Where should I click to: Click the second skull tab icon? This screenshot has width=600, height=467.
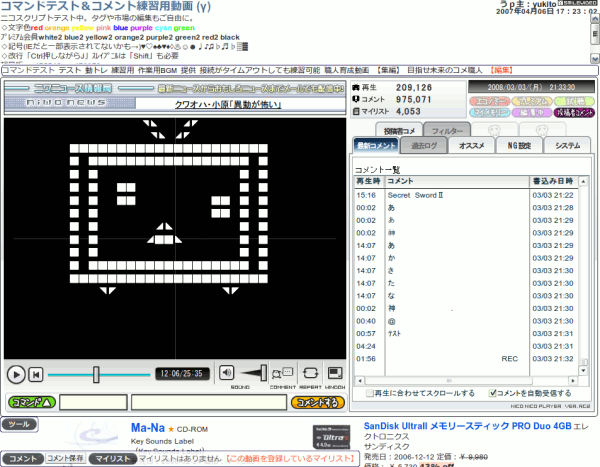point(542,131)
